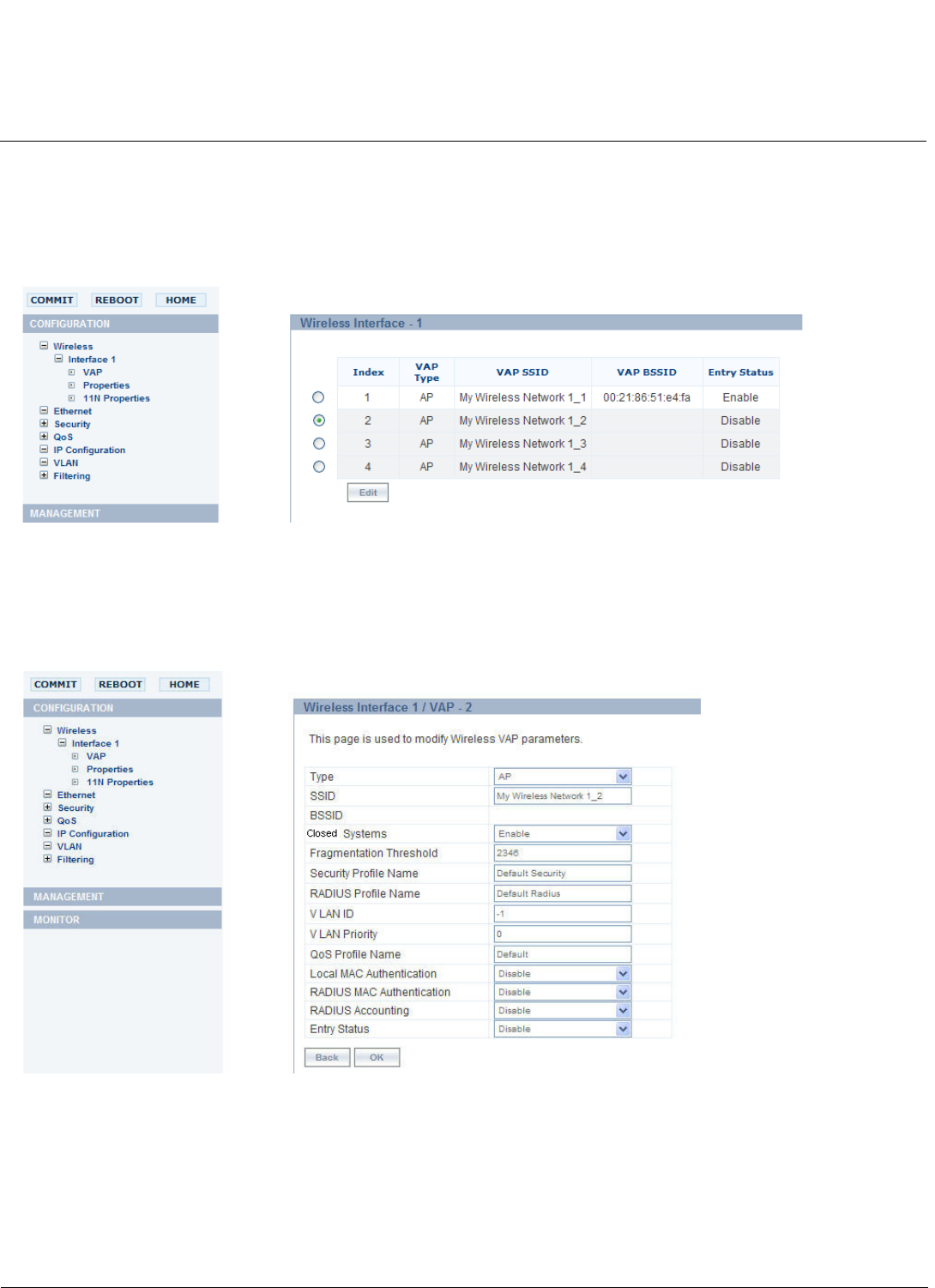
Task: Click HOME button in upper panel
Action: 181,300
